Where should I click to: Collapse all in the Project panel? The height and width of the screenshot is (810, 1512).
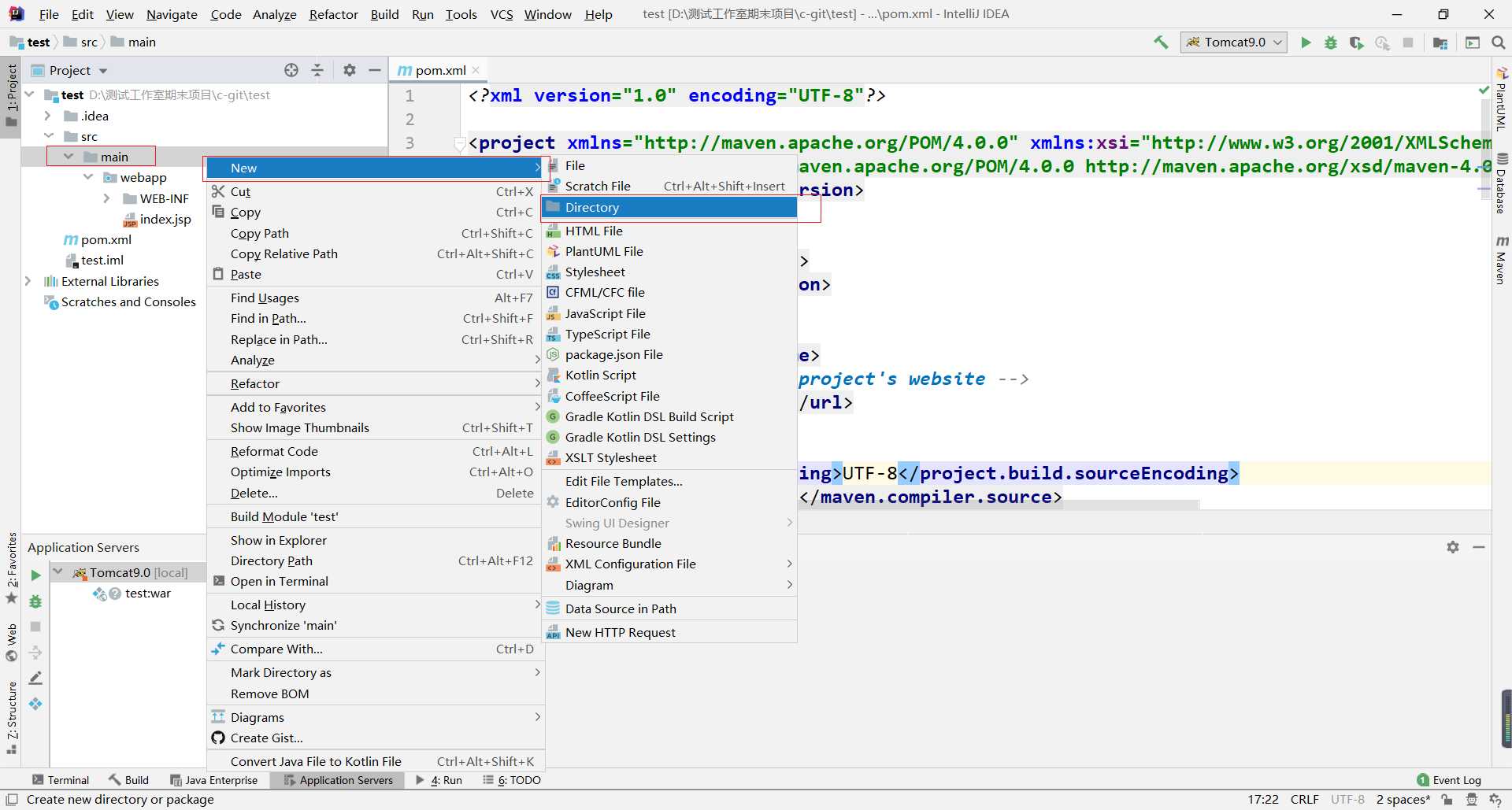(317, 70)
